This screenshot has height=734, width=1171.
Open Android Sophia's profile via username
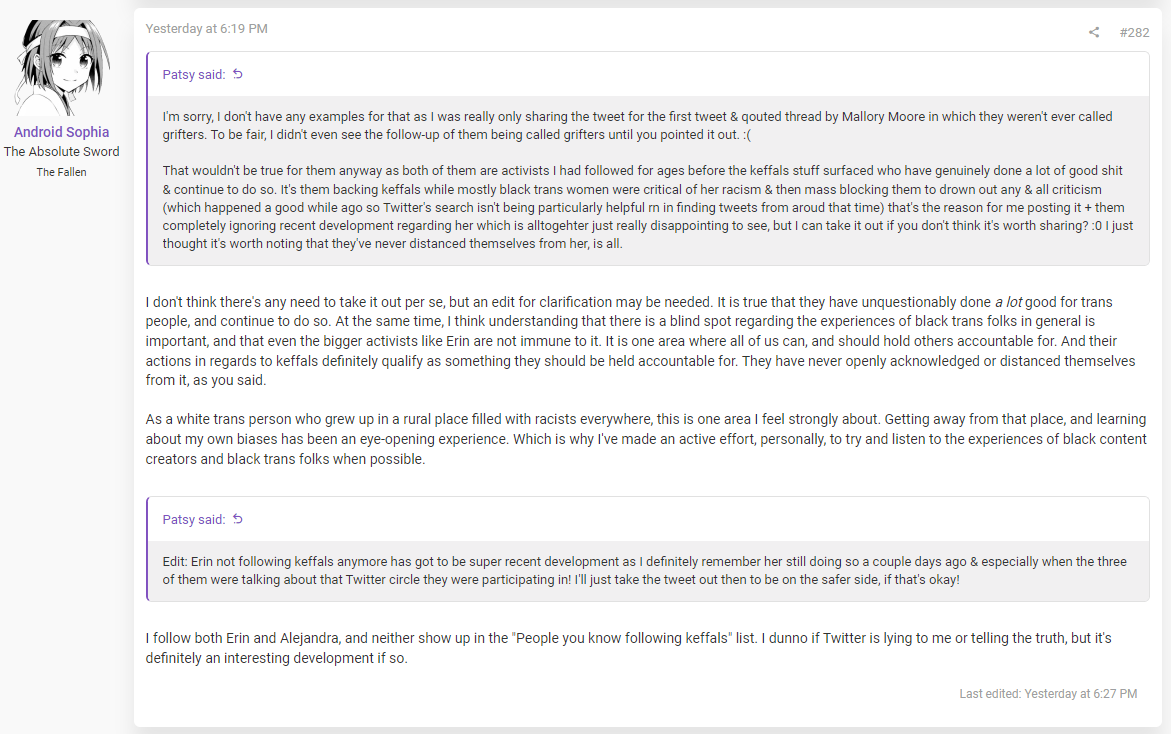[62, 132]
